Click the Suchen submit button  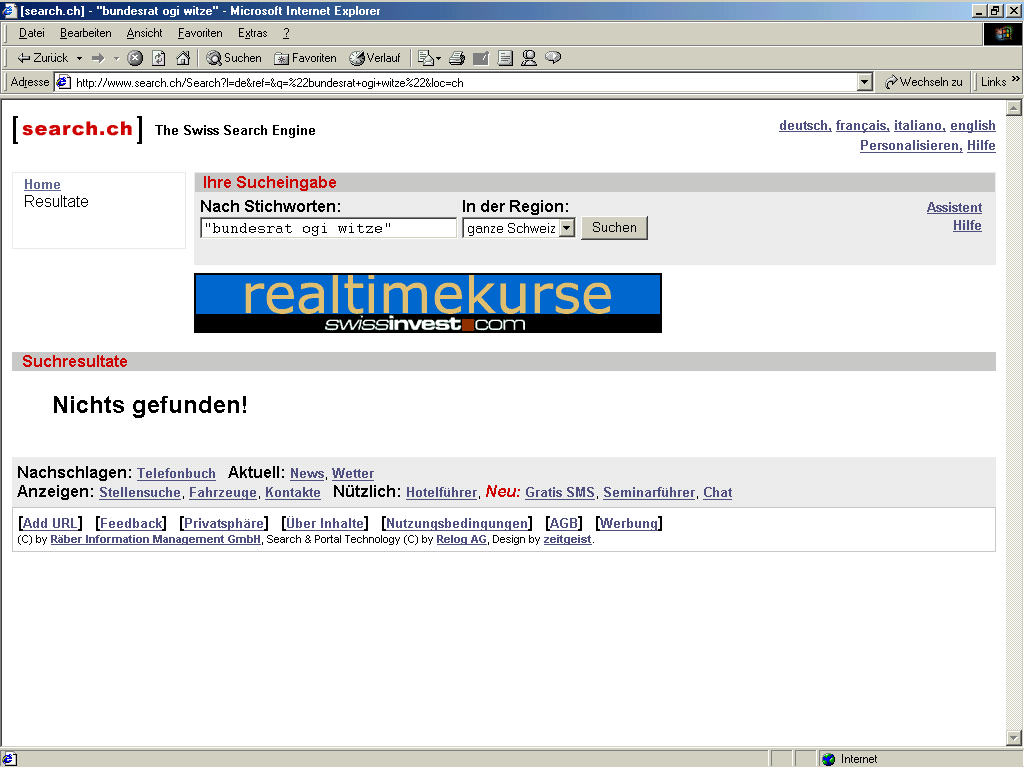614,228
